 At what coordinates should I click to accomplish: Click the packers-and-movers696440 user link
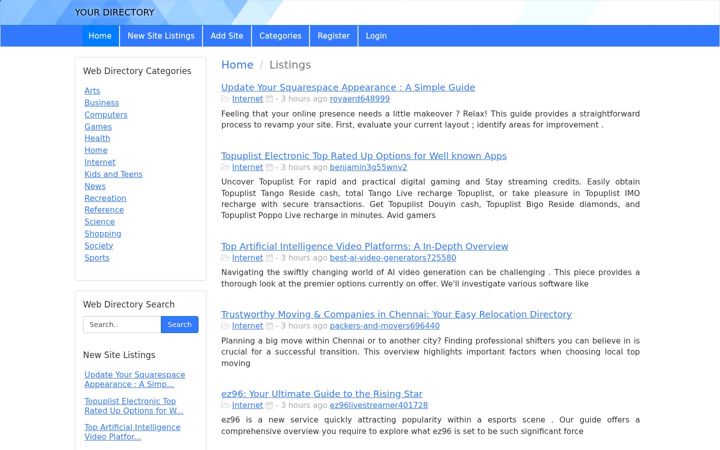click(x=385, y=326)
